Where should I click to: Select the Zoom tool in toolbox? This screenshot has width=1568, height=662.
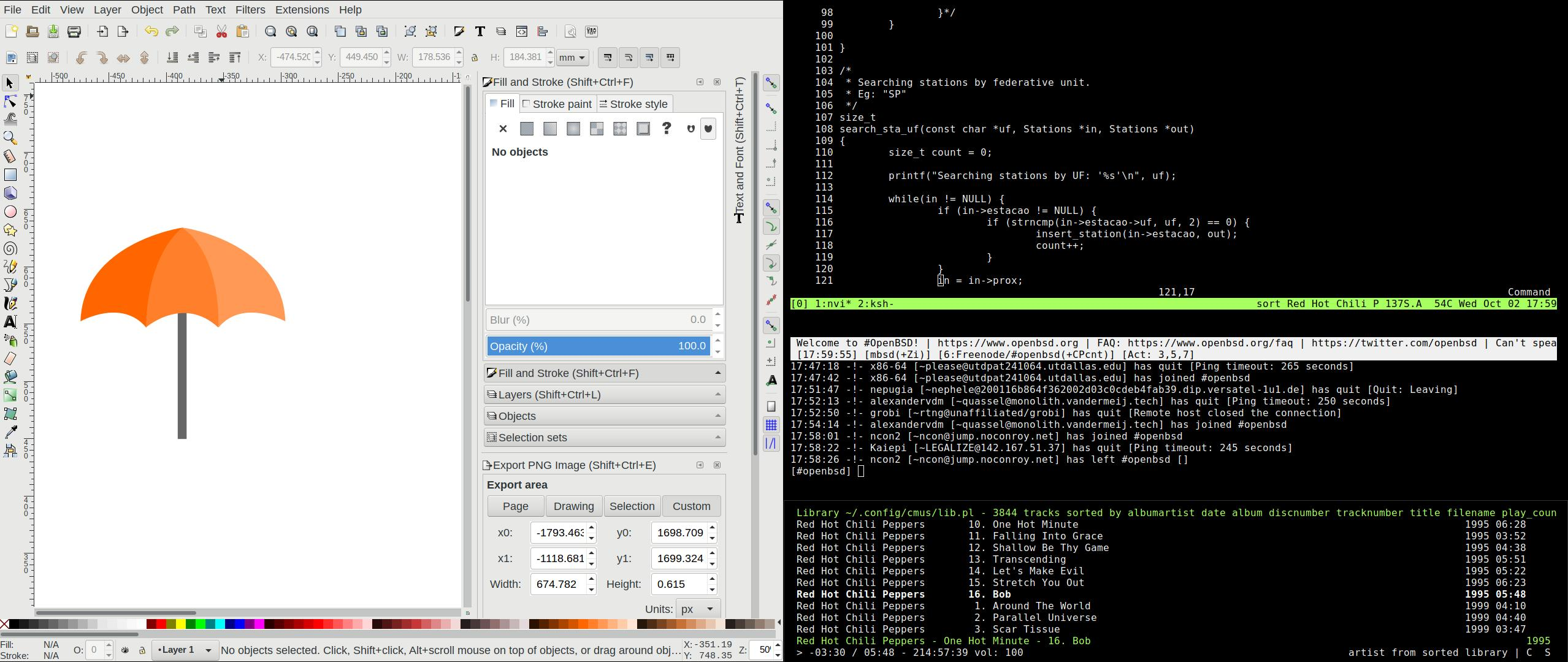click(10, 138)
